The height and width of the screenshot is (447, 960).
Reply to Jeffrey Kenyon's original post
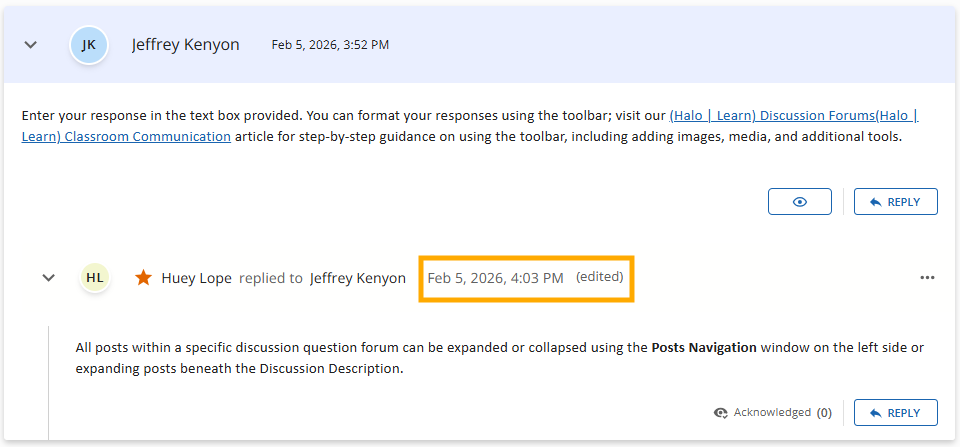[895, 202]
